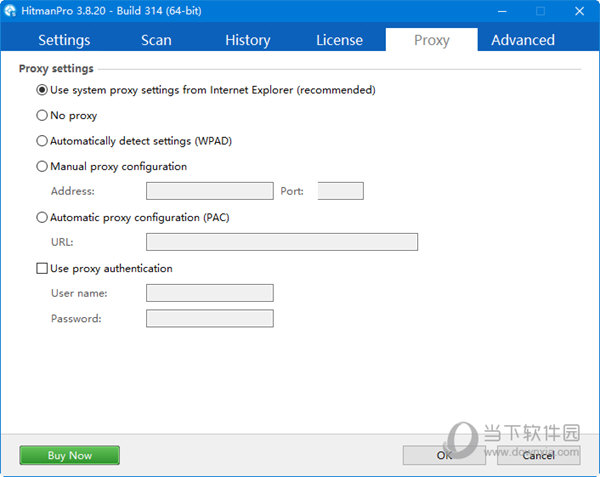Click the proxy Address input field
Image resolution: width=600 pixels, height=477 pixels.
(x=210, y=191)
